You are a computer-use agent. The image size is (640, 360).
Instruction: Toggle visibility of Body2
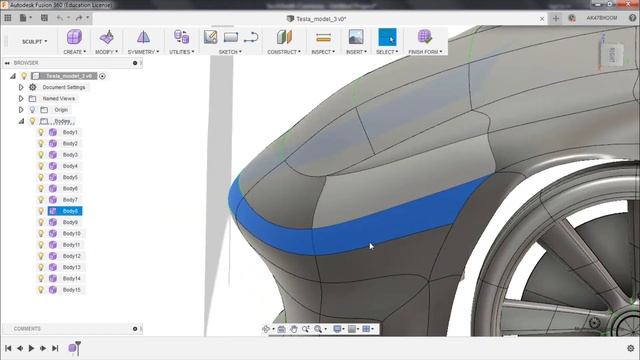pyautogui.click(x=41, y=144)
